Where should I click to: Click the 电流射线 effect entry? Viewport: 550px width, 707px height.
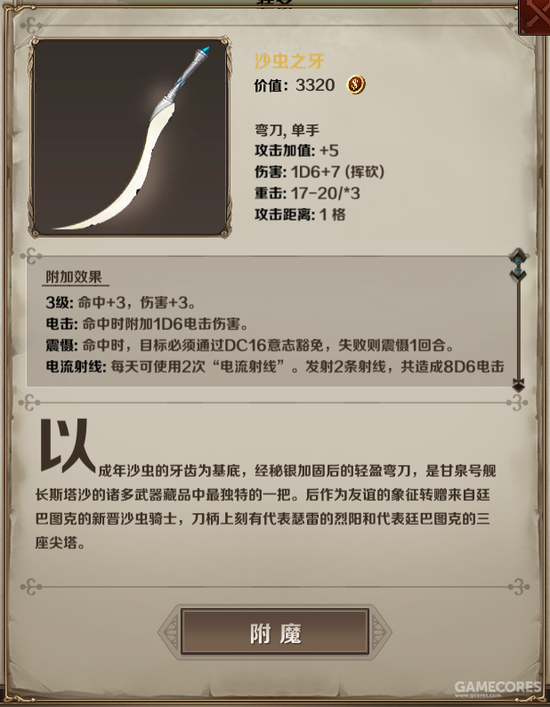(275, 367)
